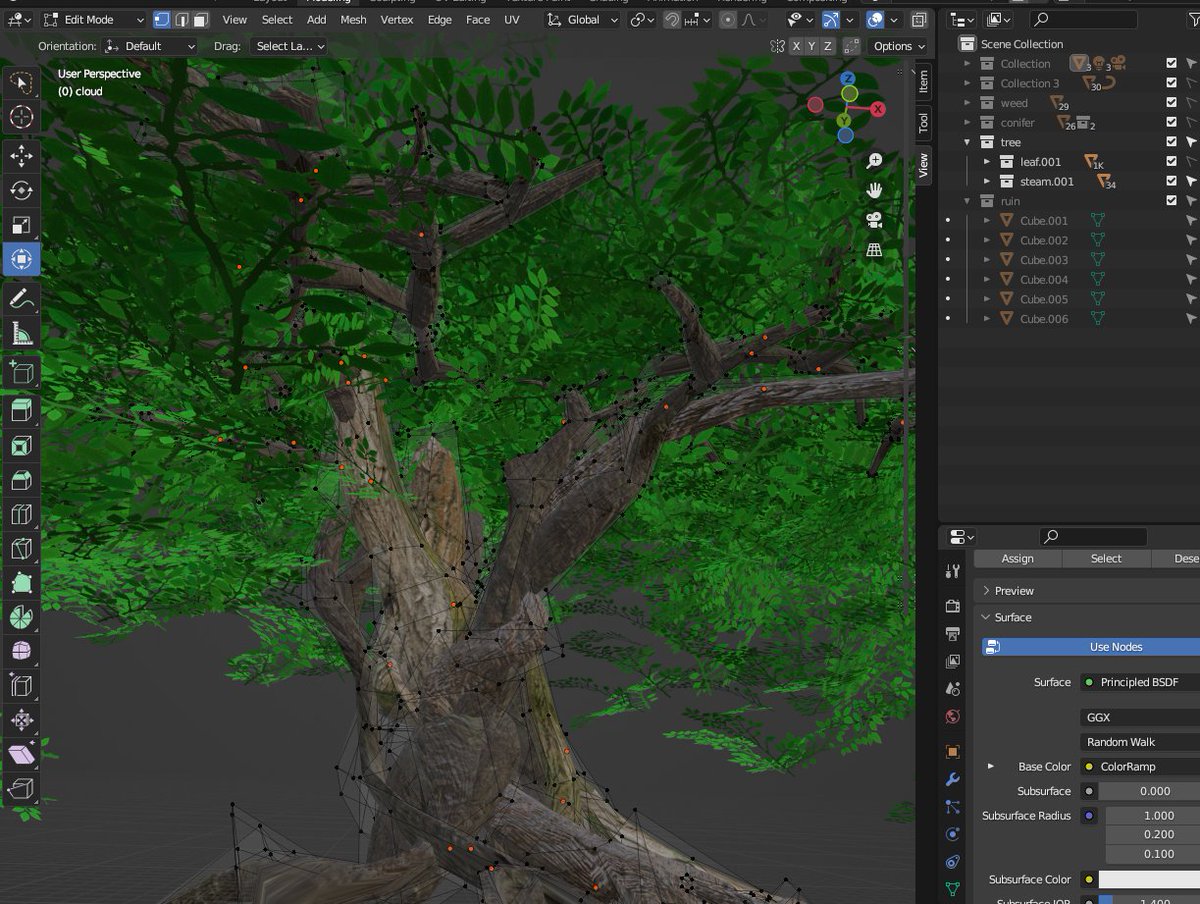Viewport: 1200px width, 904px height.
Task: Switch to the Item sidebar tab
Action: [x=923, y=81]
